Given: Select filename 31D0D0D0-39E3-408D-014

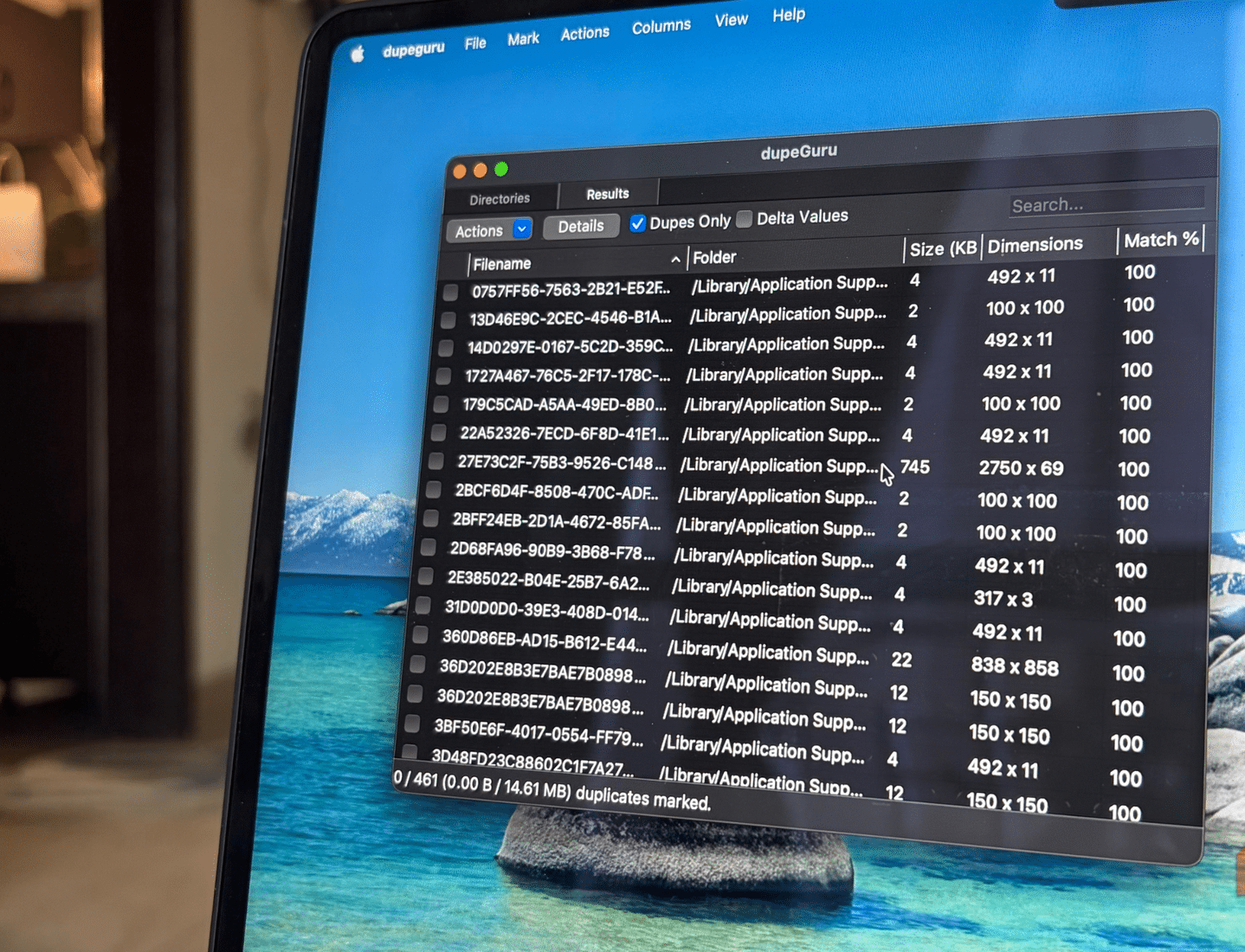Looking at the screenshot, I should coord(546,610).
